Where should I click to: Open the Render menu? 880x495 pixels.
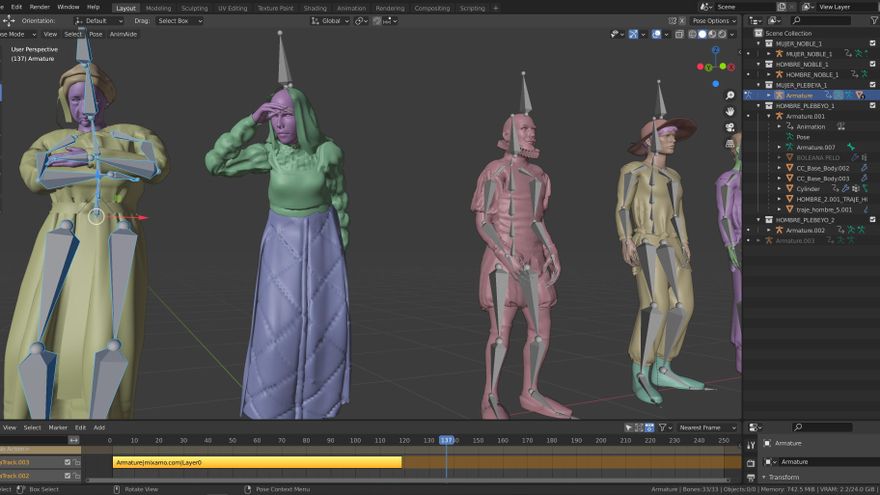pos(39,7)
